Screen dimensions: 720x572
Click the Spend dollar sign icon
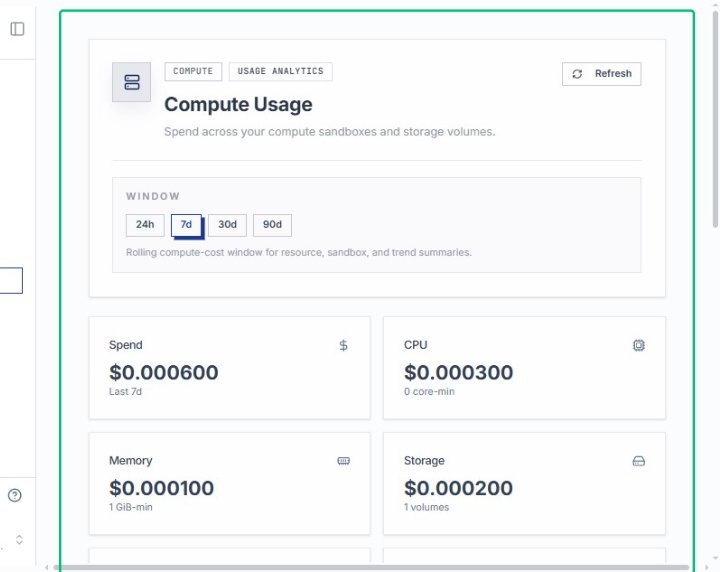coord(343,345)
